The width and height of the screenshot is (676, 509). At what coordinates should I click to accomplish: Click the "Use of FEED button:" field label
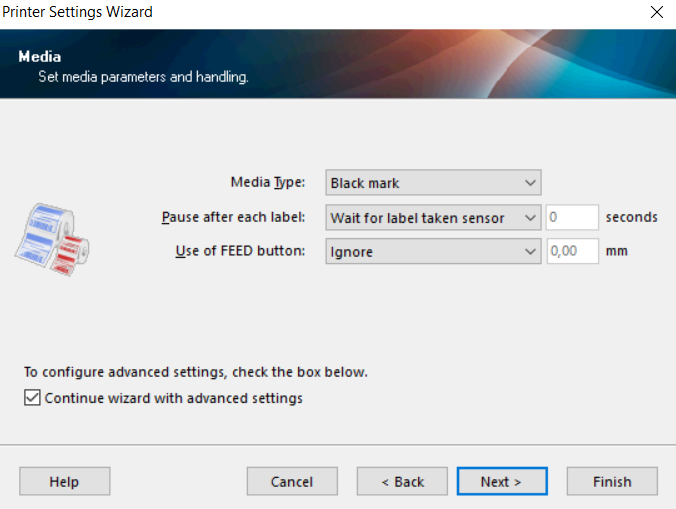point(240,252)
